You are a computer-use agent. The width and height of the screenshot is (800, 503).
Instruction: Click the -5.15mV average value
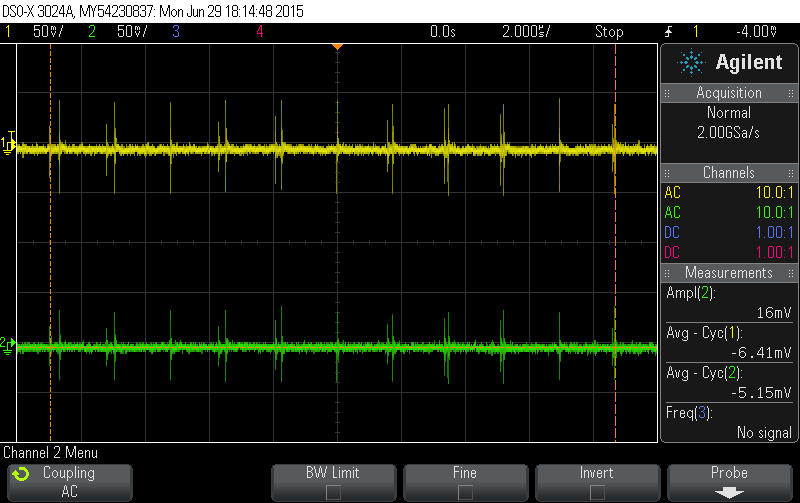[x=761, y=393]
